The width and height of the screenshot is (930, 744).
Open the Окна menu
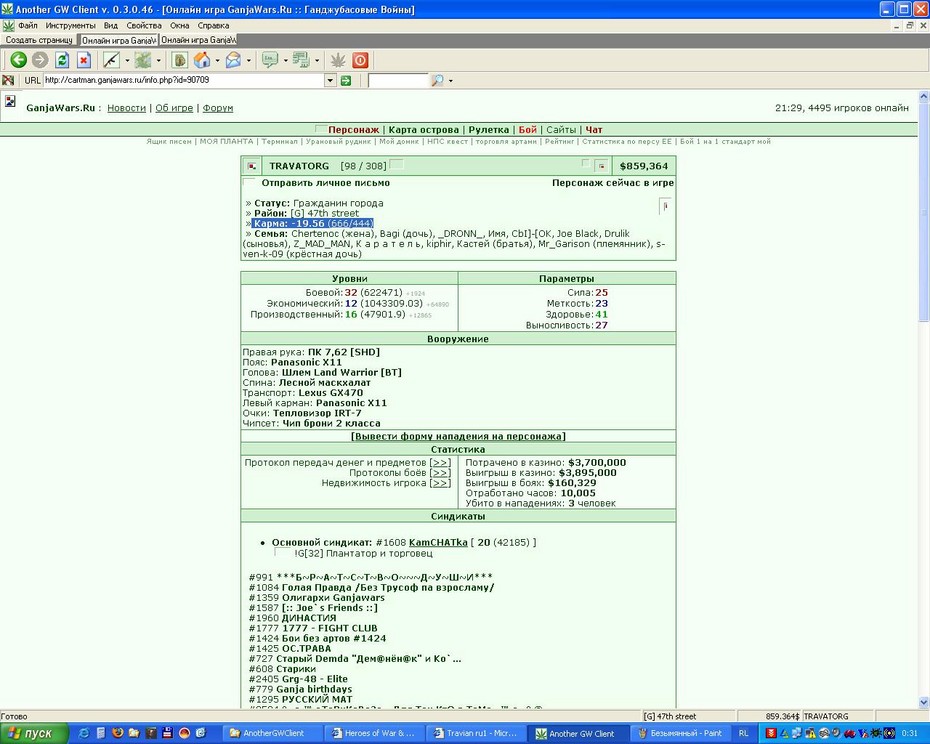click(180, 26)
